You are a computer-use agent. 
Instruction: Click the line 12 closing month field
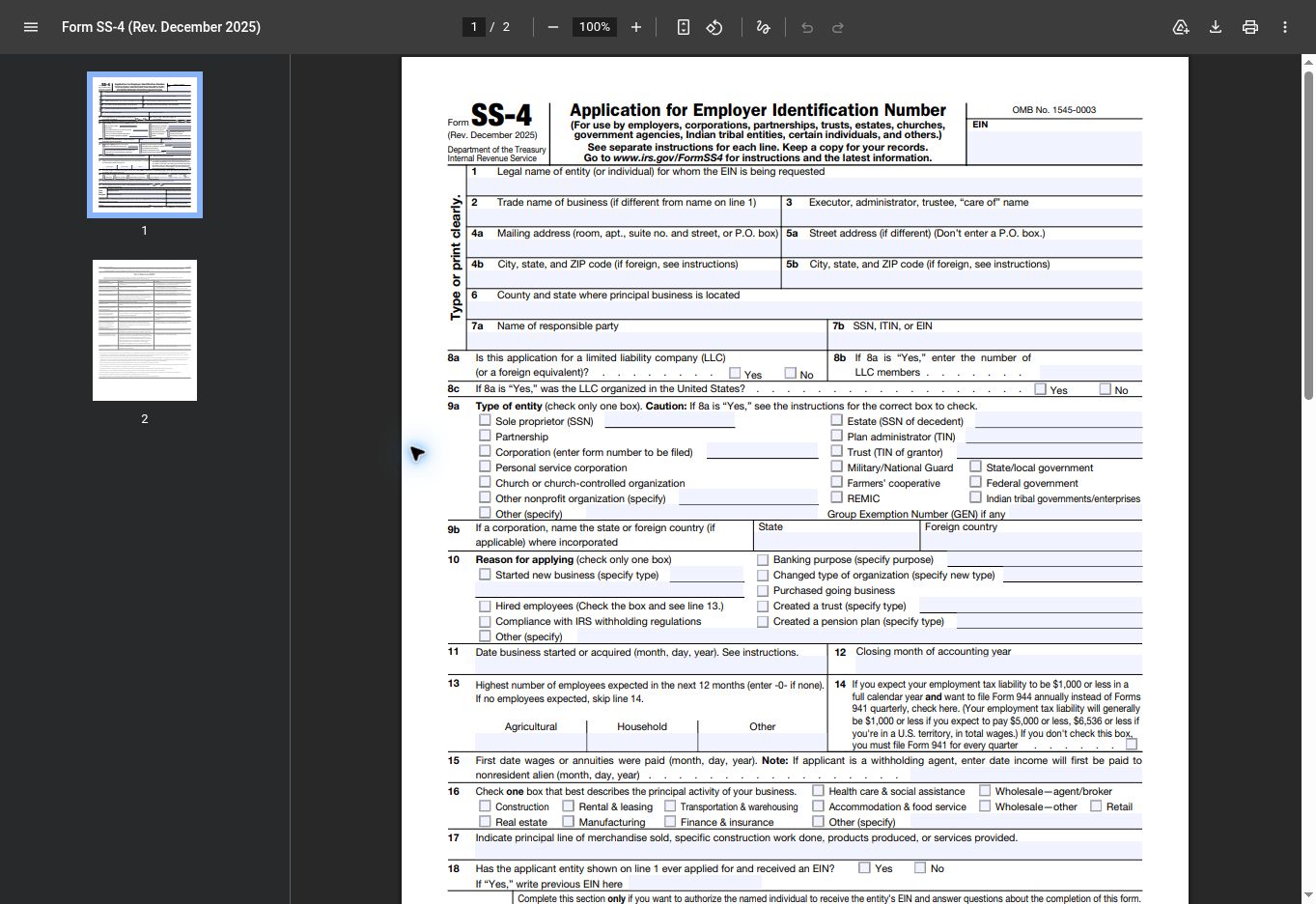(x=986, y=664)
